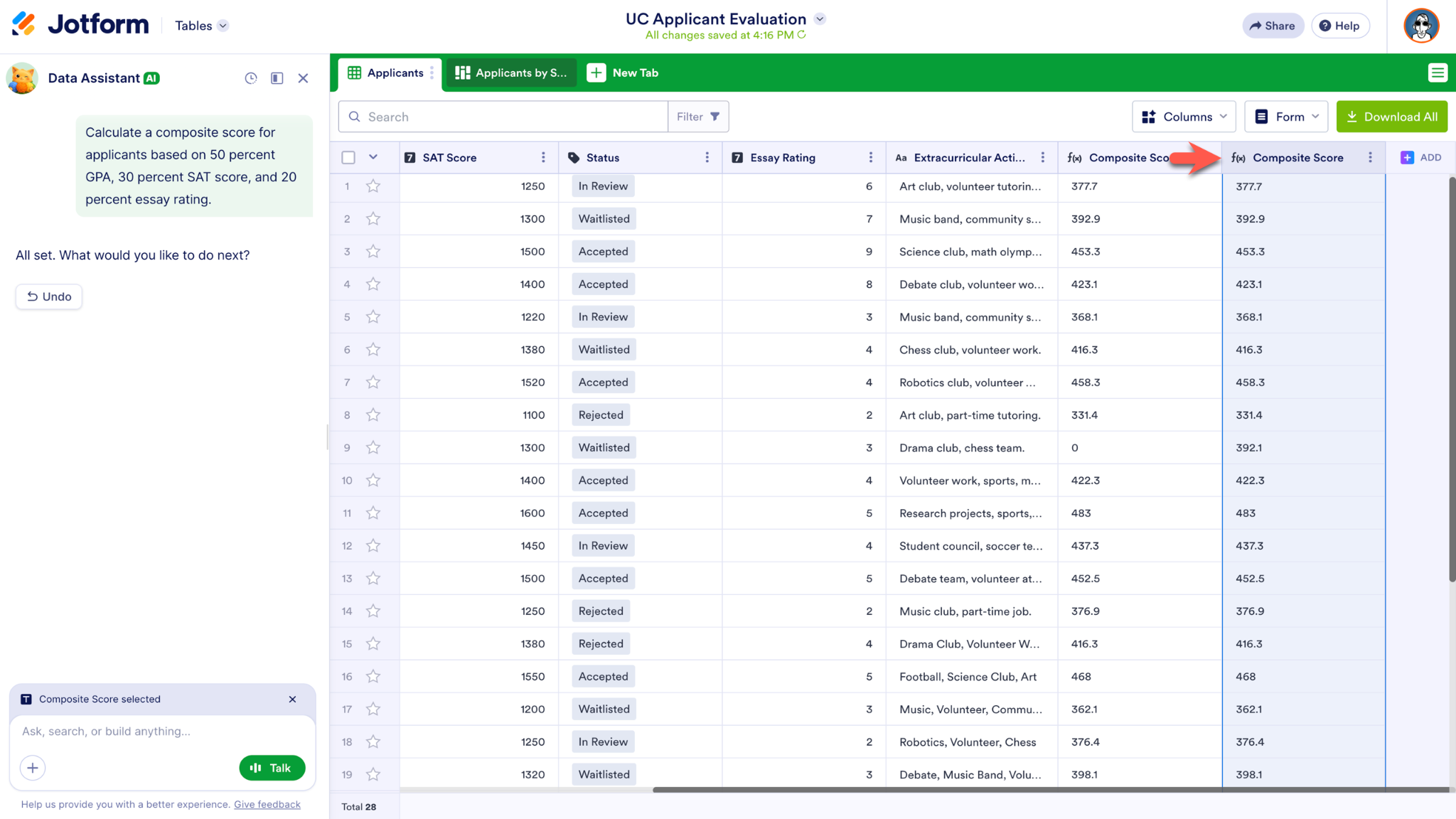Open SAT Score column options menu
The width and height of the screenshot is (1456, 819).
coord(543,157)
